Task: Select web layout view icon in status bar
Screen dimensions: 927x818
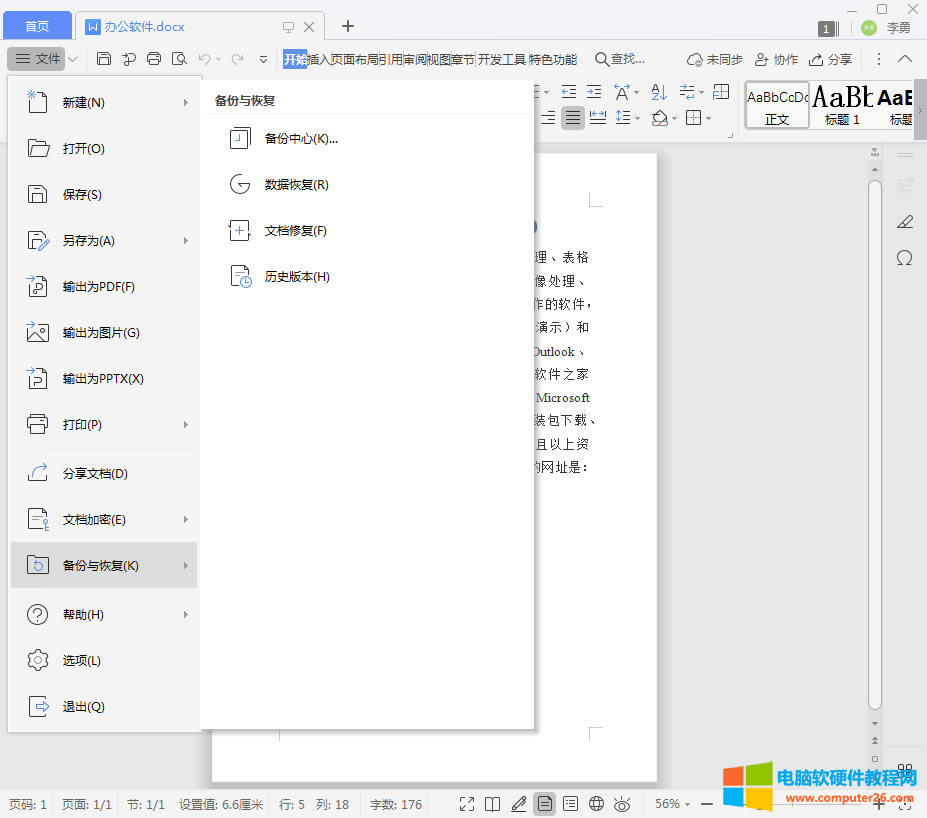Action: 597,803
